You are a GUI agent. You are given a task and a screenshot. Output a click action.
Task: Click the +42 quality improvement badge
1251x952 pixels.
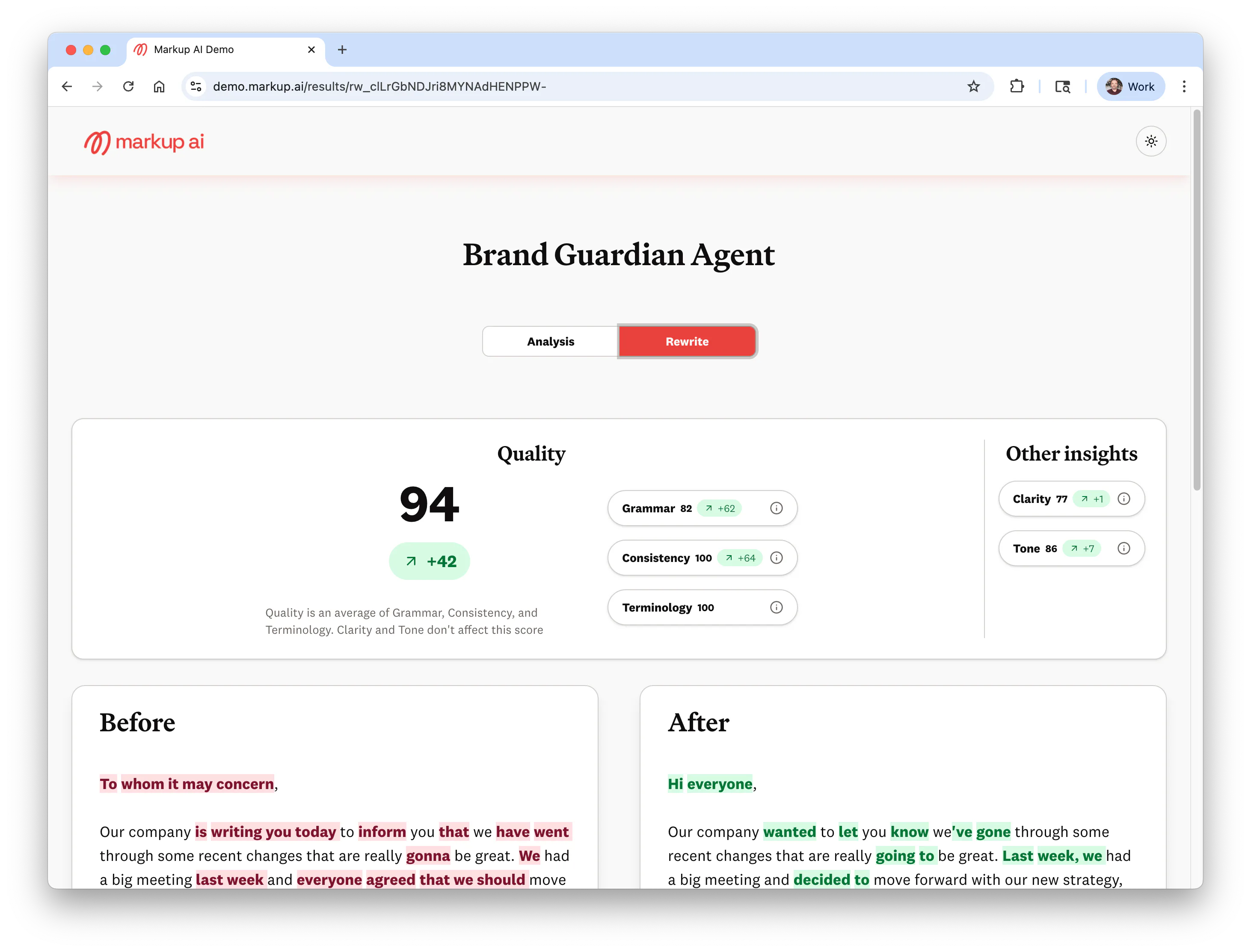pyautogui.click(x=429, y=561)
